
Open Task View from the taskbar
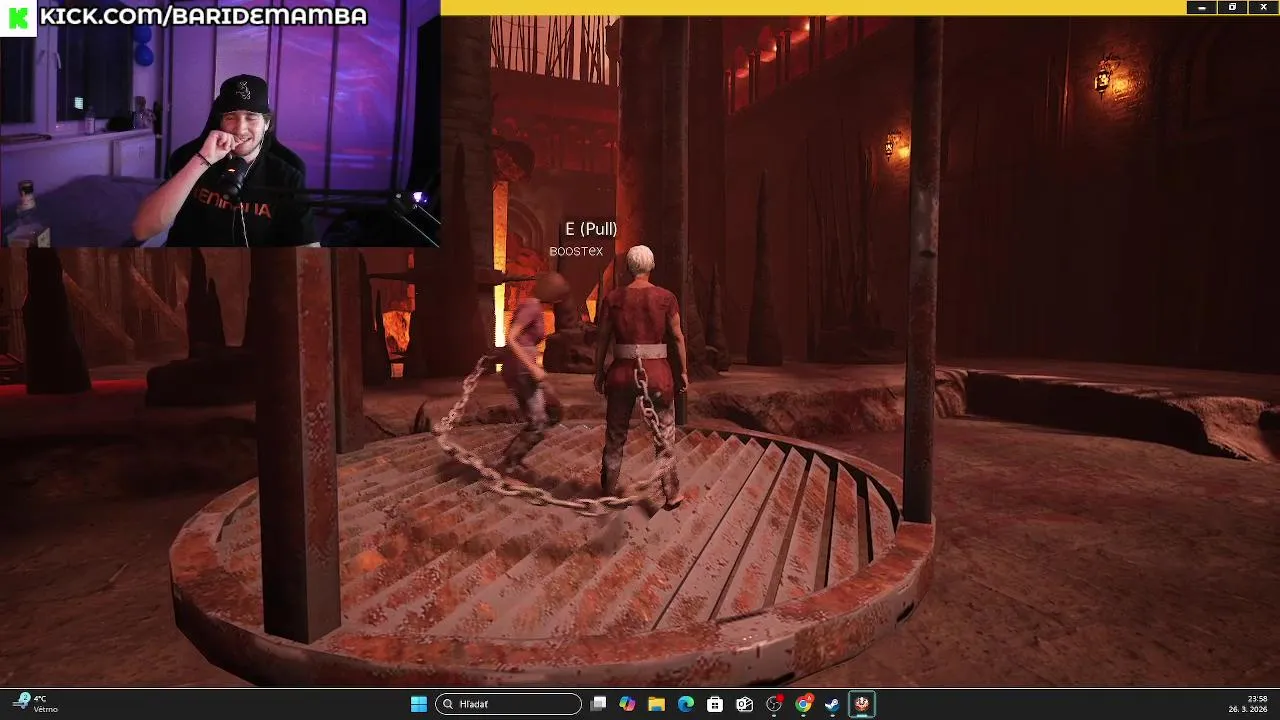(x=598, y=704)
